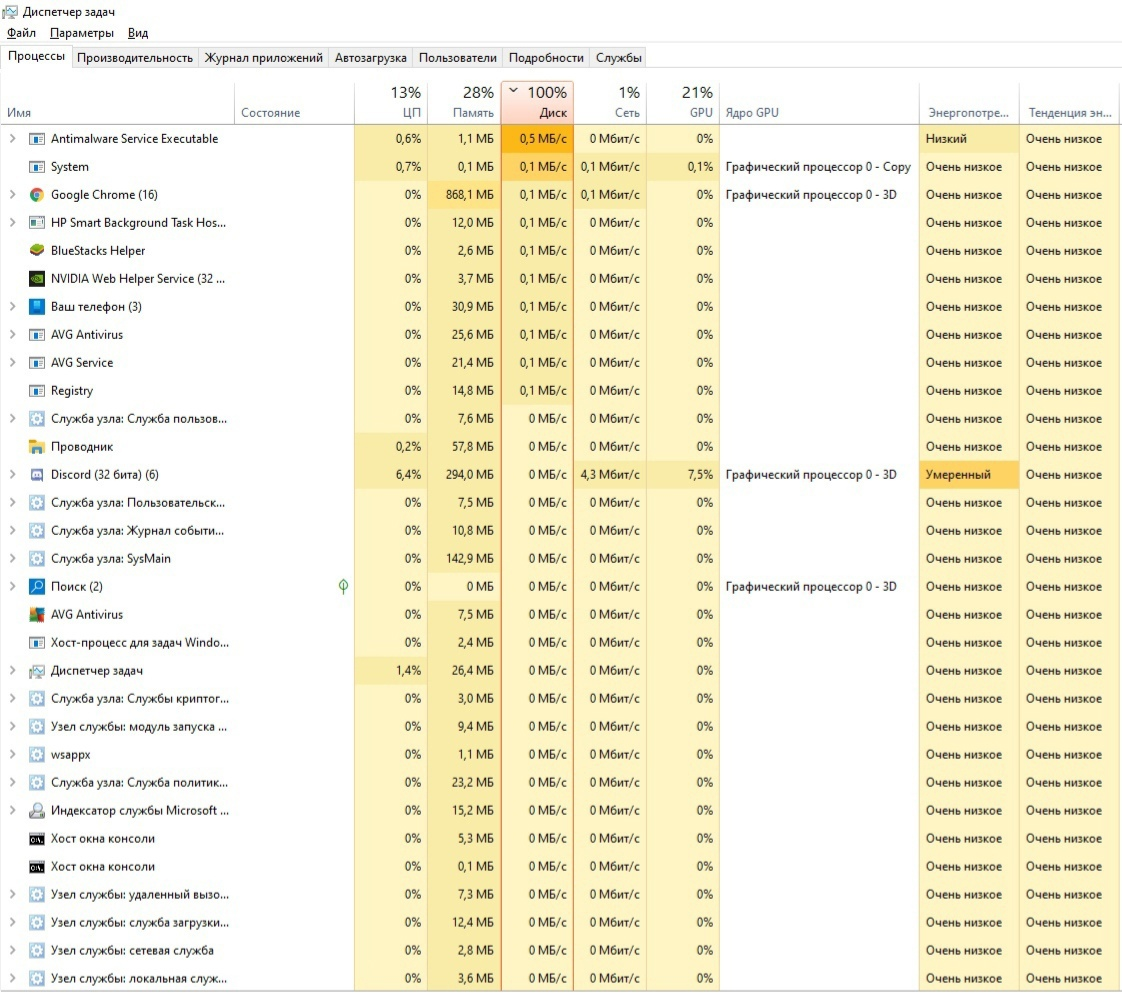Open the Службы tab
The height and width of the screenshot is (999, 1122).
point(618,58)
